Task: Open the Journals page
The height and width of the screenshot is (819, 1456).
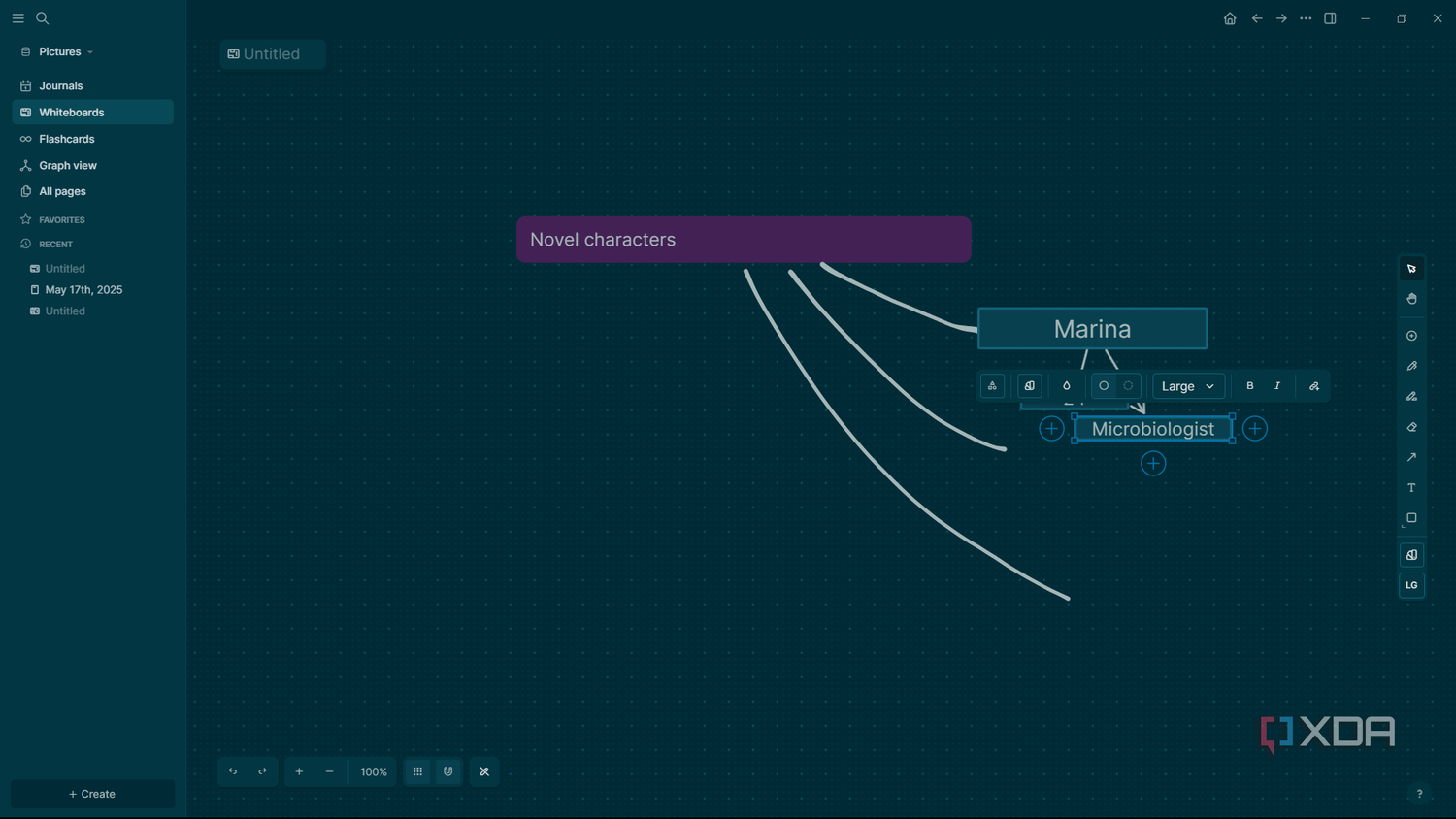Action: pos(93,85)
